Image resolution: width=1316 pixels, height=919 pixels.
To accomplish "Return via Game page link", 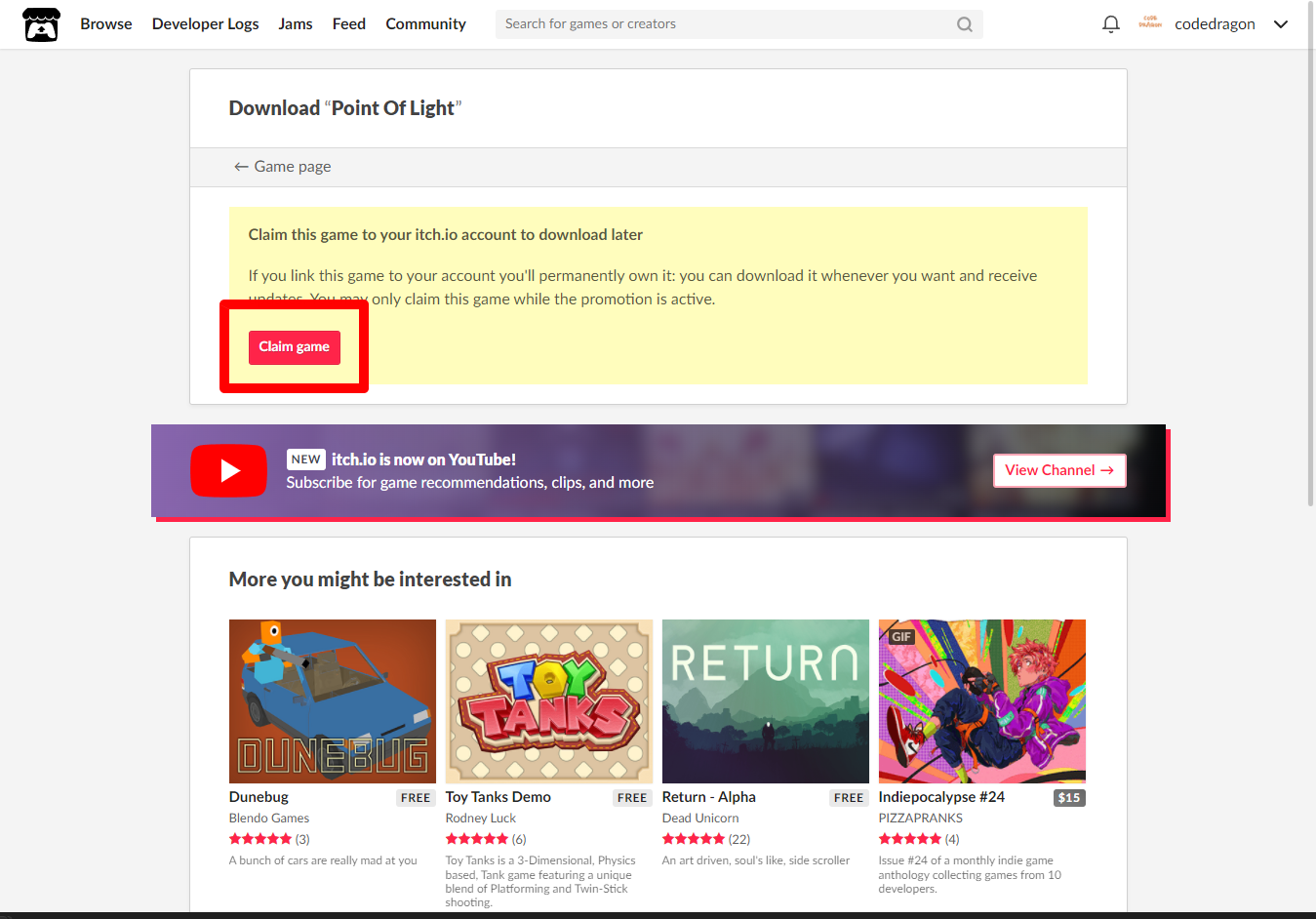I will click(x=282, y=167).
